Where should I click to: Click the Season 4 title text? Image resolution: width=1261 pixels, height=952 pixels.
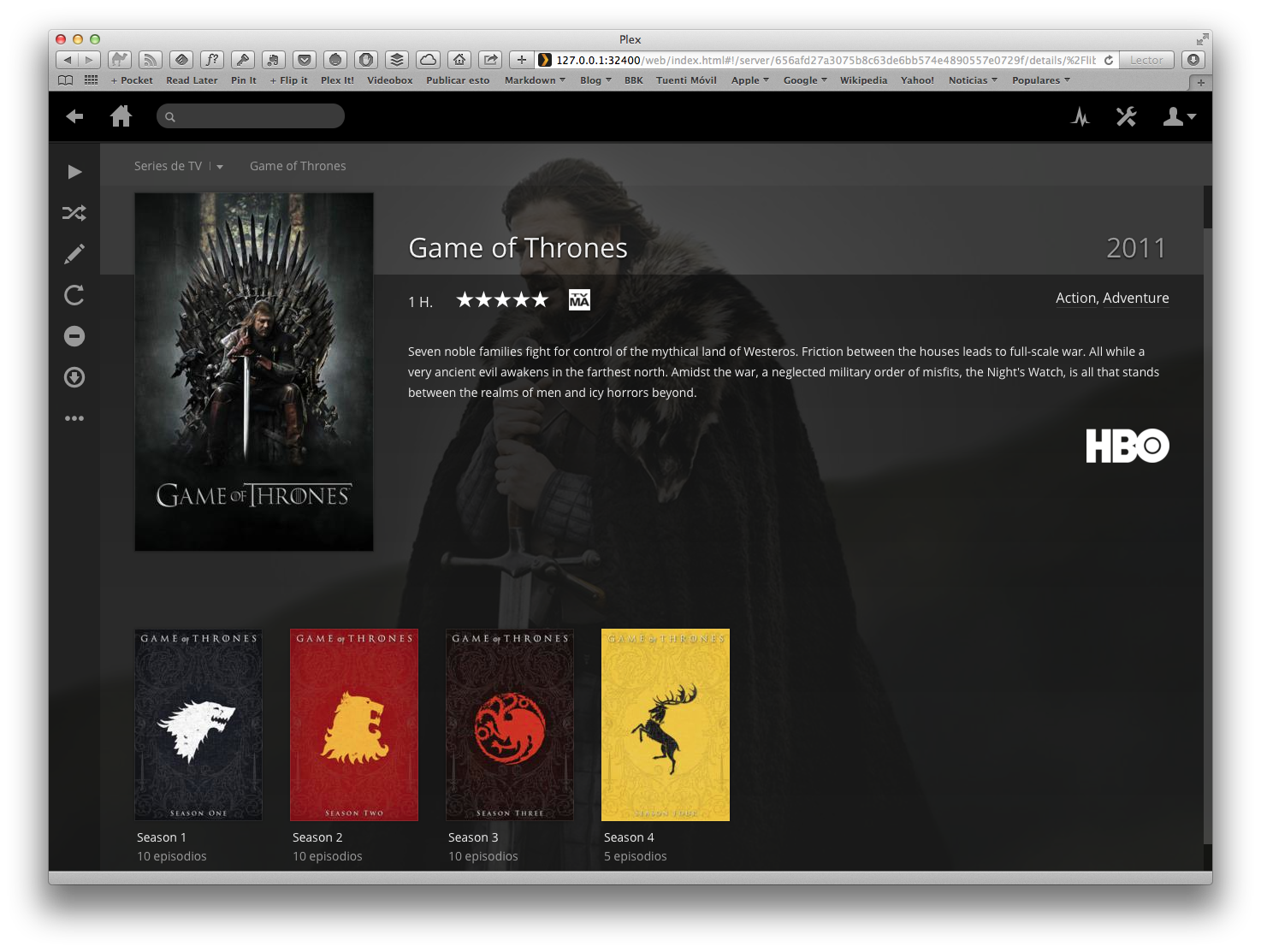tap(629, 837)
